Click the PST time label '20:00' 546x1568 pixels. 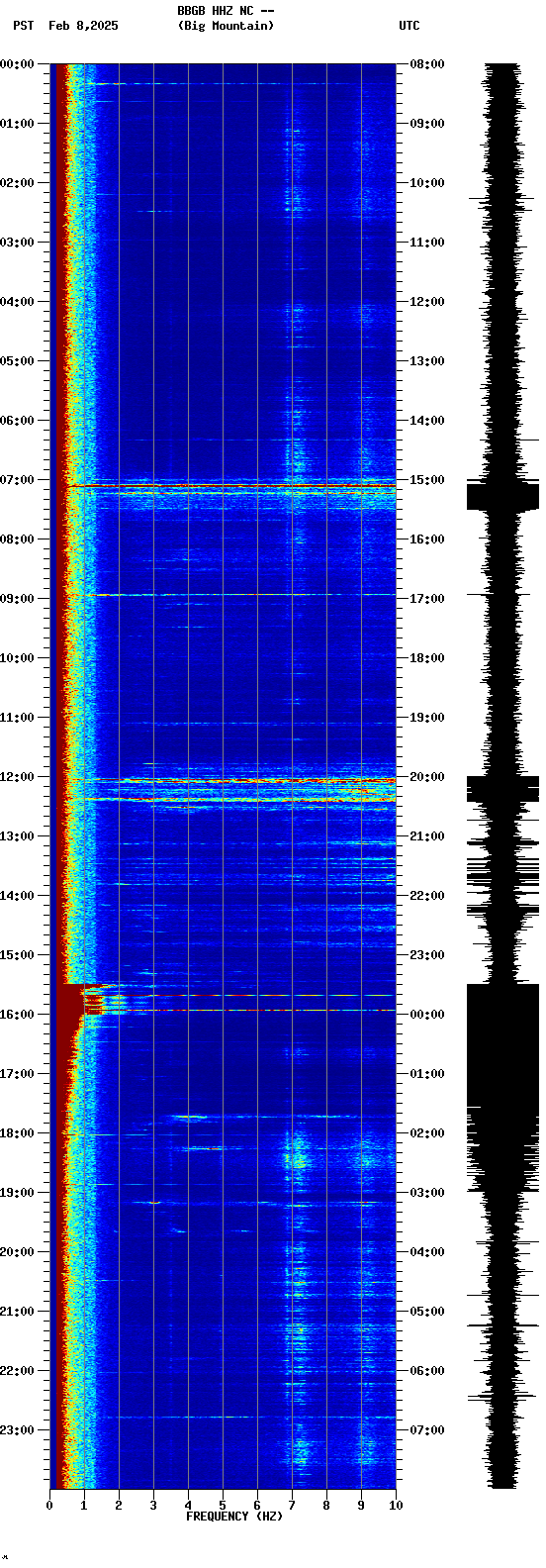(18, 1252)
